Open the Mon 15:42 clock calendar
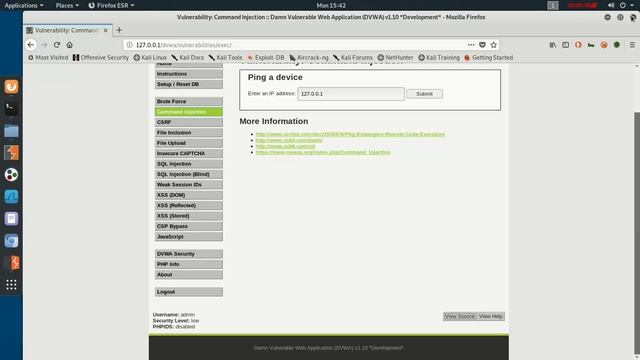640x360 pixels. coord(331,5)
